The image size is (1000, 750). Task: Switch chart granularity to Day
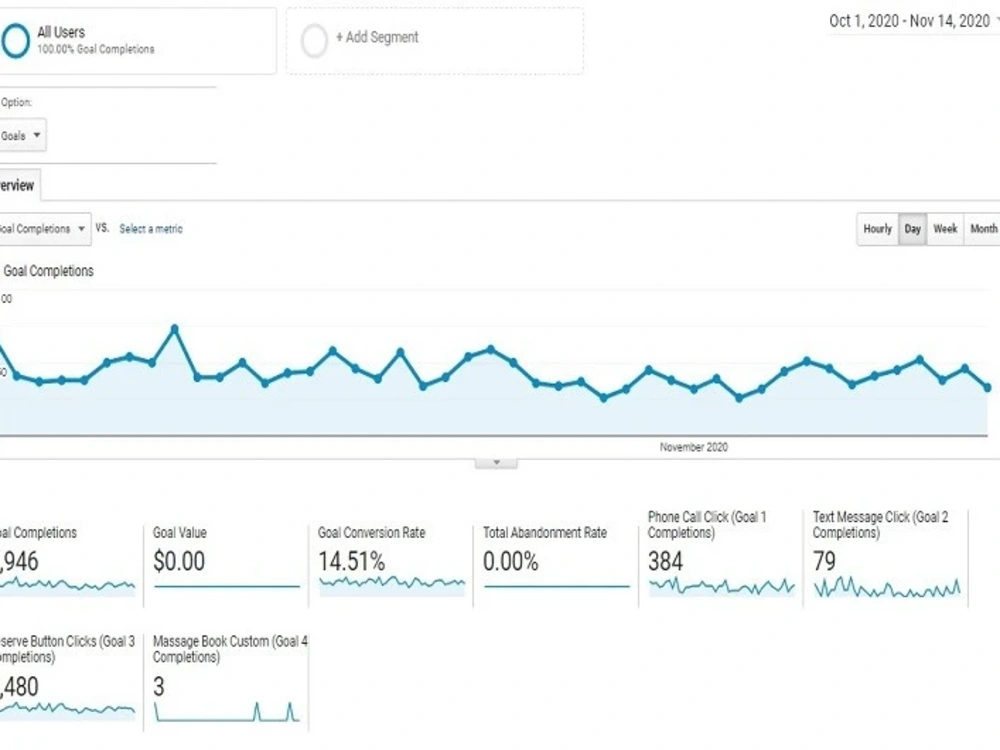click(913, 229)
